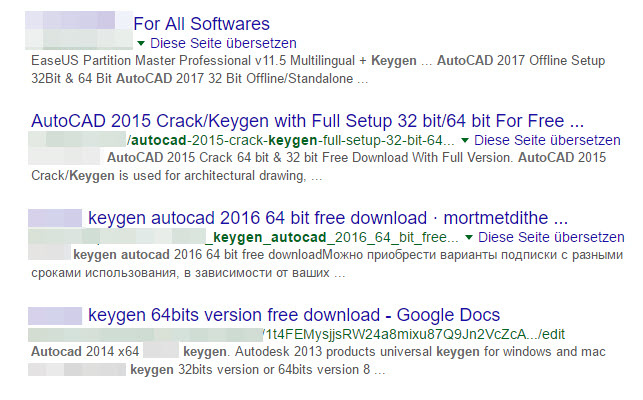
Task: Open the 'For All Softwares' result title
Action: 202,24
